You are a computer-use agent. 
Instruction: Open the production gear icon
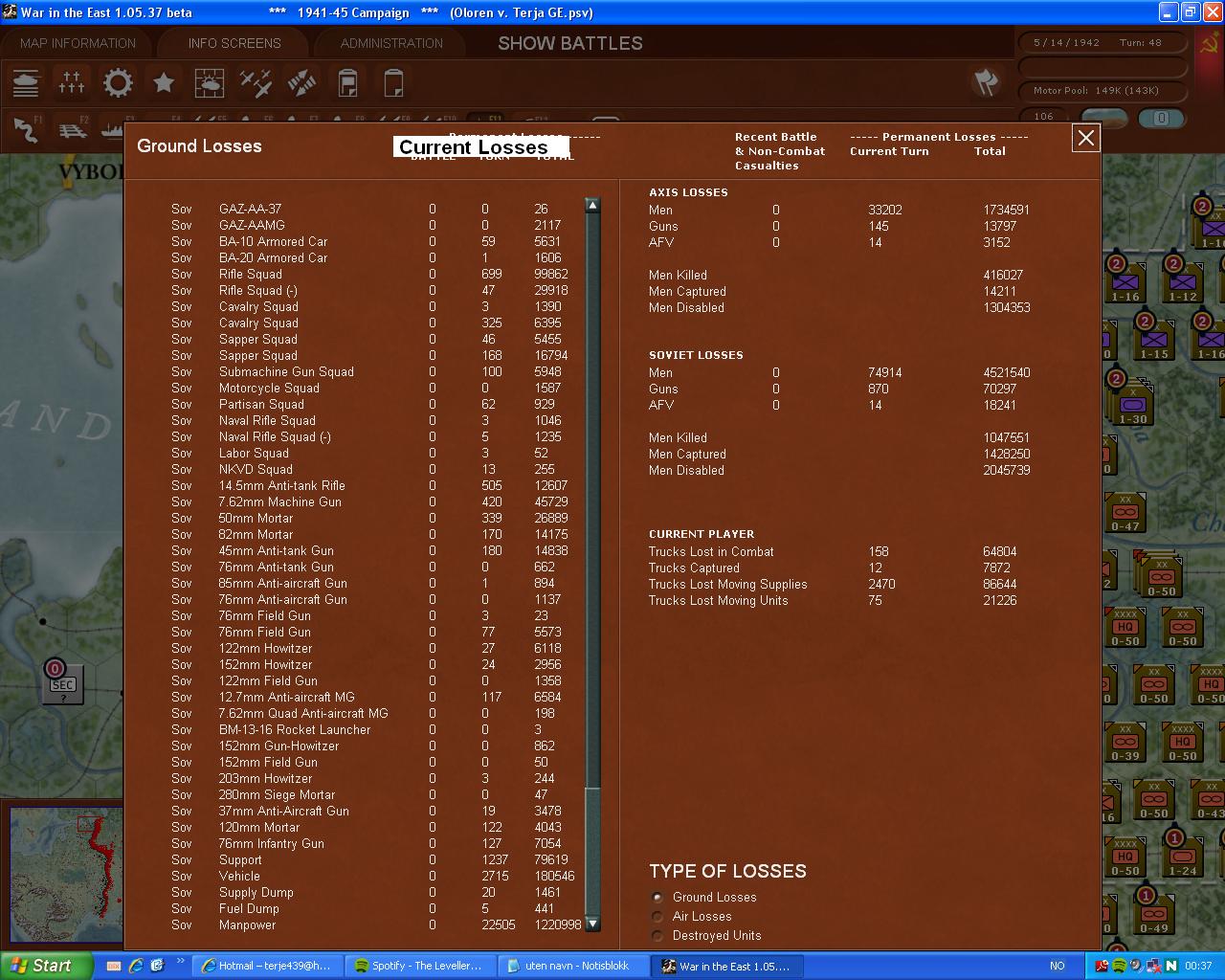click(x=118, y=83)
